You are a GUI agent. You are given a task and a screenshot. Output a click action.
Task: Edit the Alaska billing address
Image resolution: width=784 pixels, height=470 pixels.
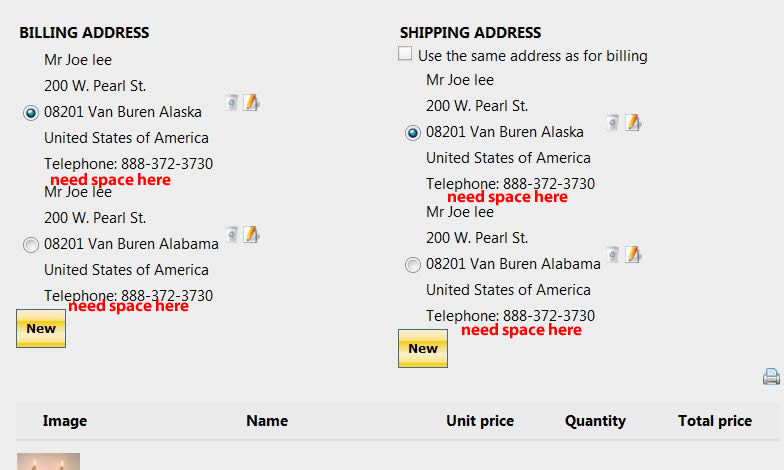point(251,102)
